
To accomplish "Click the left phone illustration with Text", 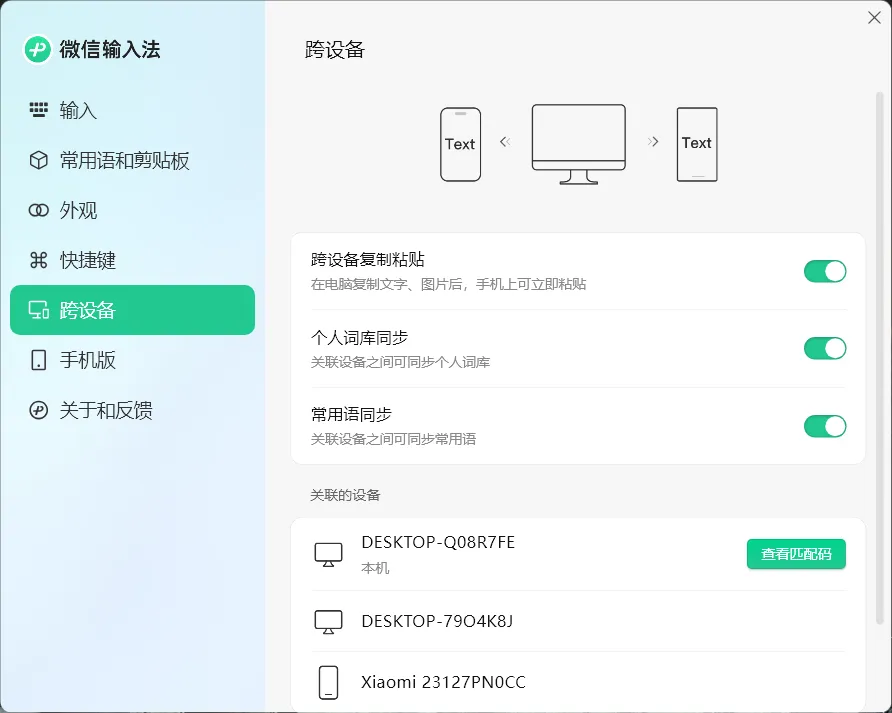I will click(461, 145).
